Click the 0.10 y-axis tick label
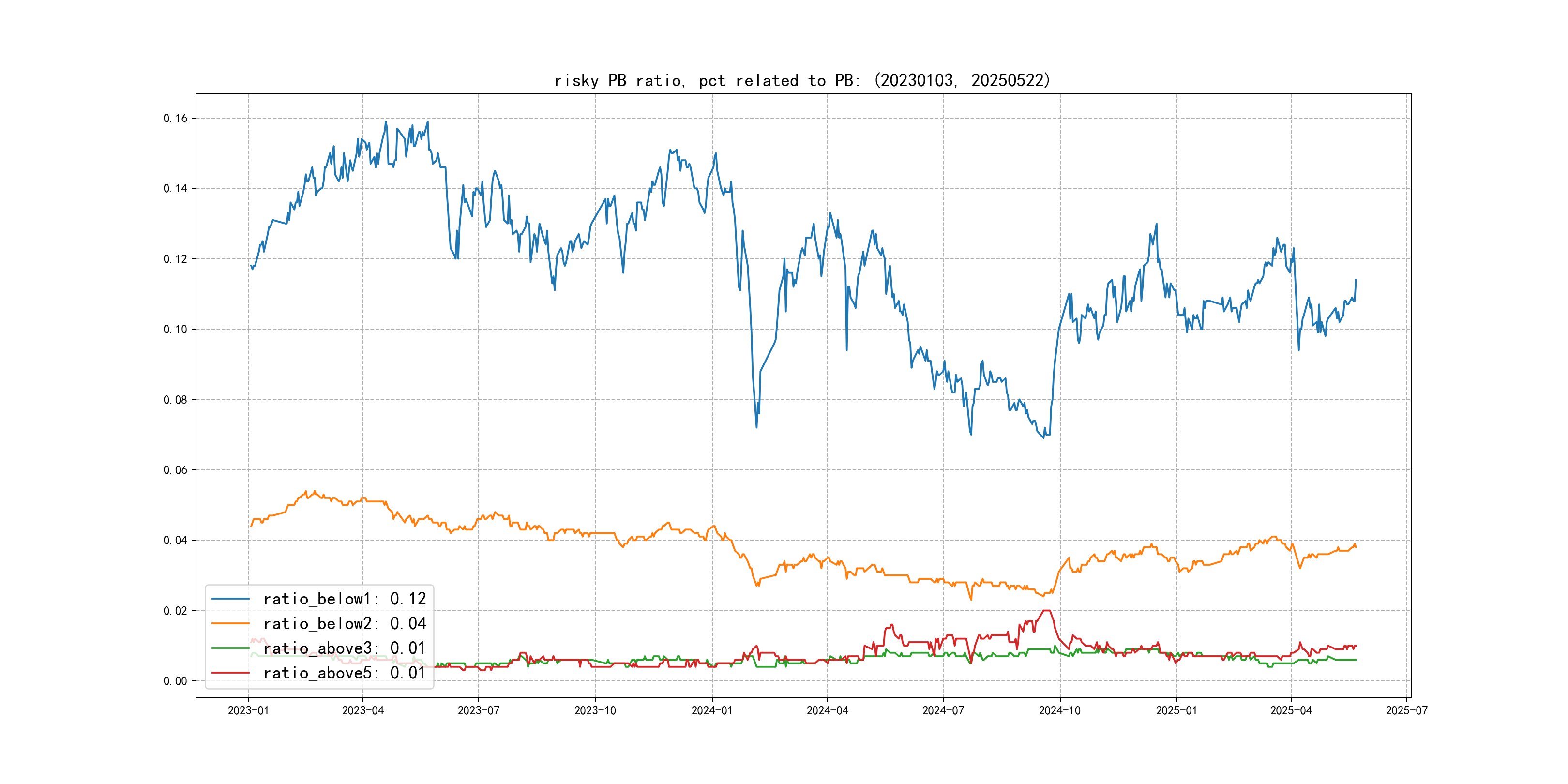Viewport: 1568px width, 784px height. pyautogui.click(x=175, y=329)
